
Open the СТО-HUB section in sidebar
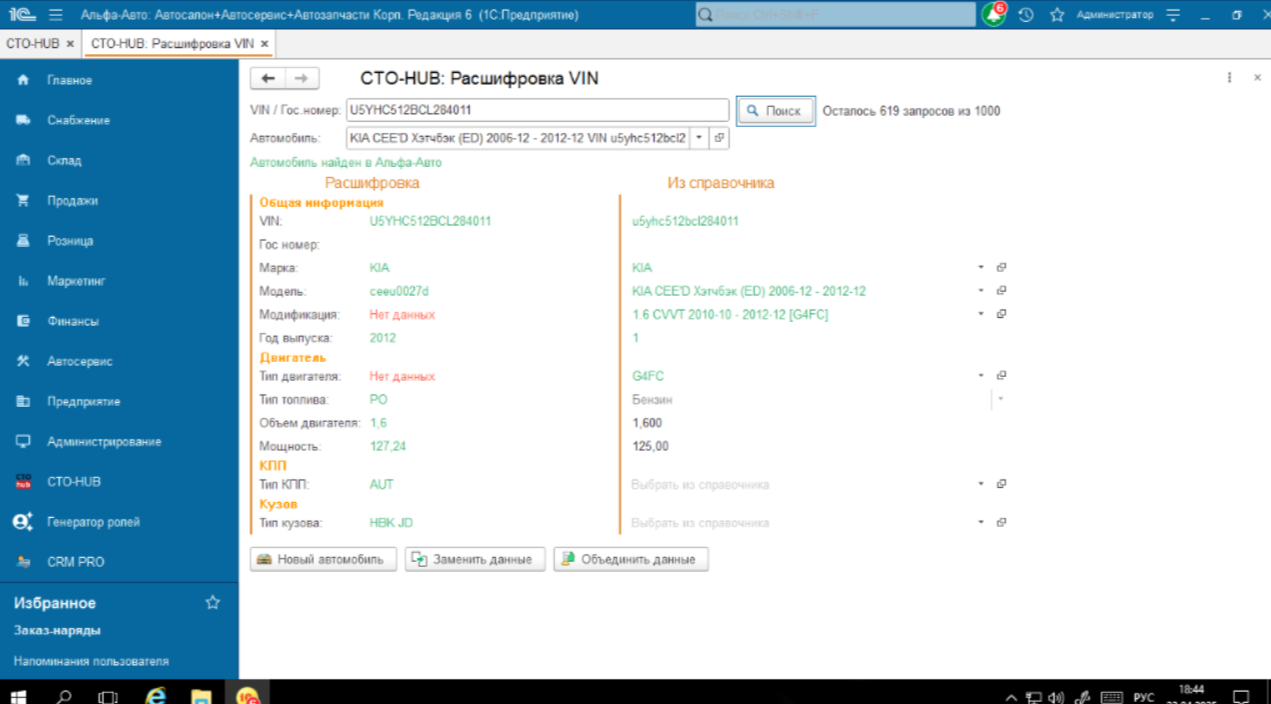(73, 481)
